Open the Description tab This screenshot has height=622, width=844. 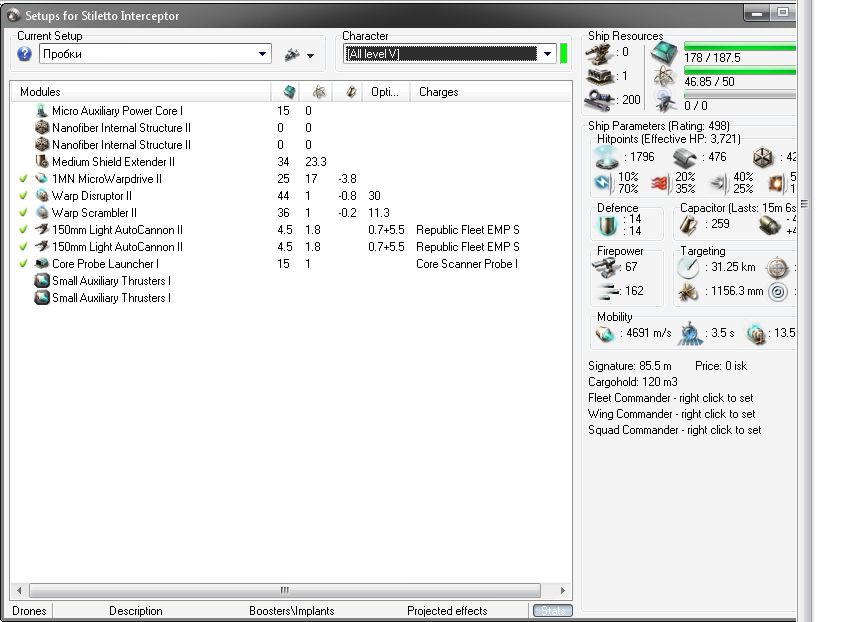136,611
